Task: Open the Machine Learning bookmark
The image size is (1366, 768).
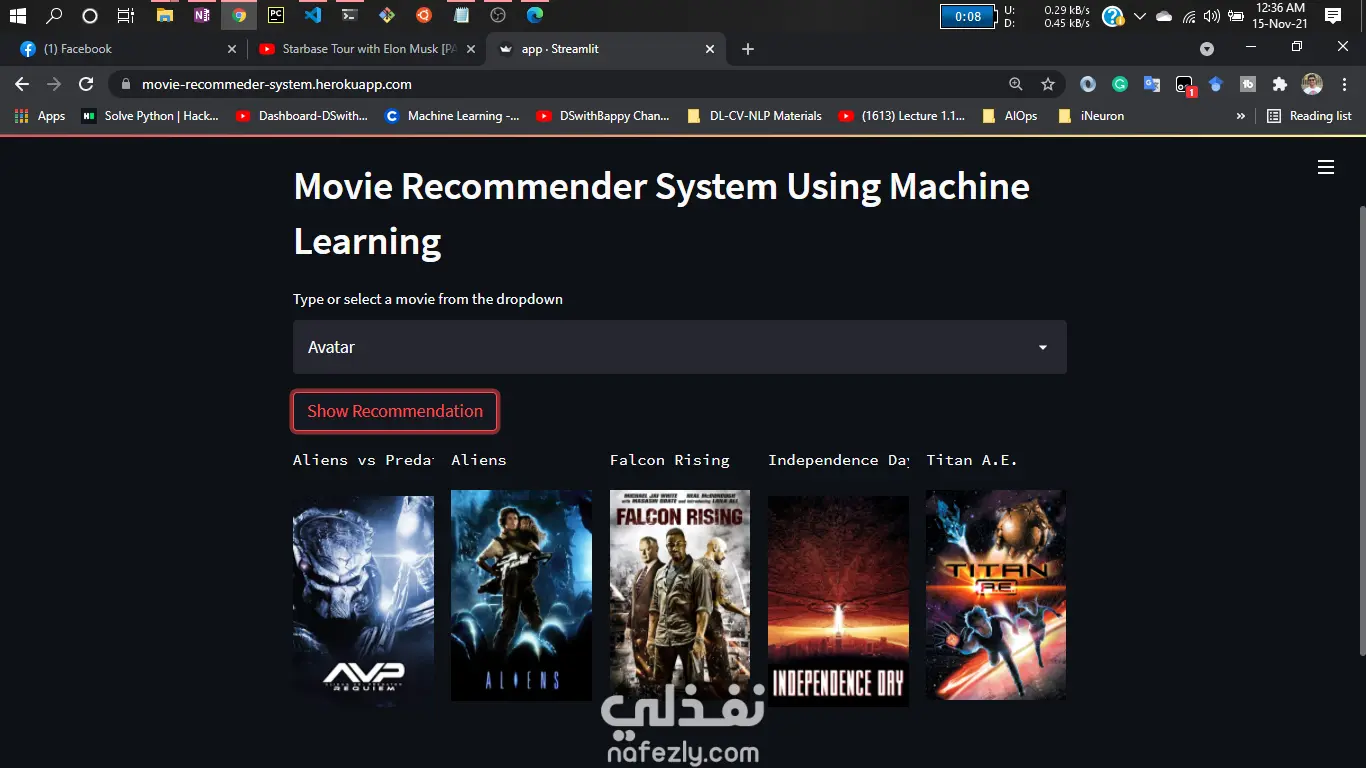Action: 452,116
